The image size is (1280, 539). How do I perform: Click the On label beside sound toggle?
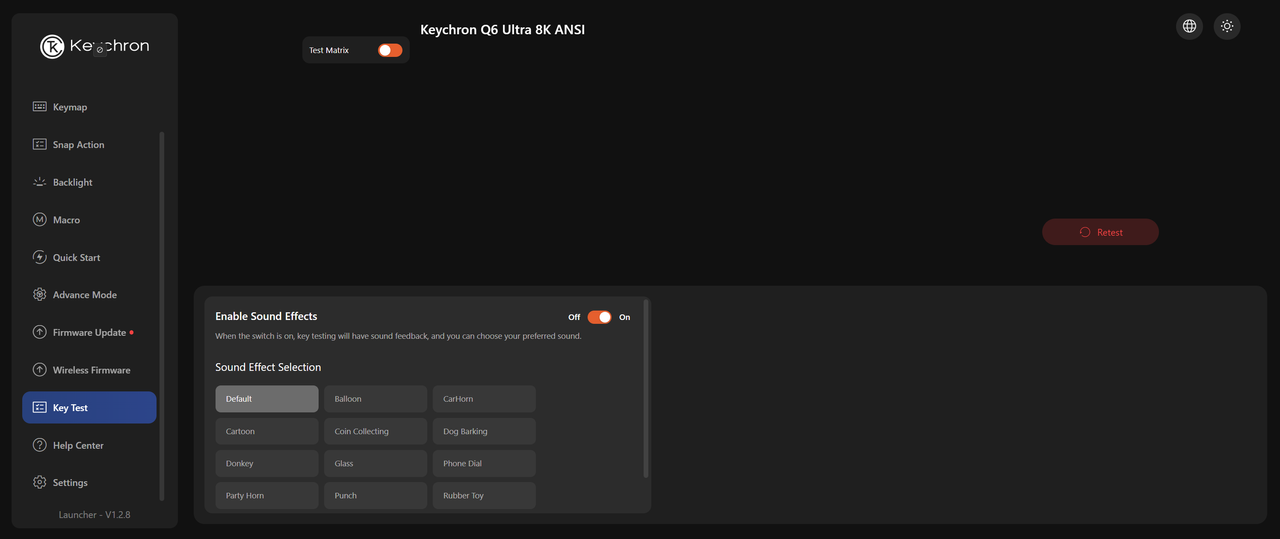(625, 317)
